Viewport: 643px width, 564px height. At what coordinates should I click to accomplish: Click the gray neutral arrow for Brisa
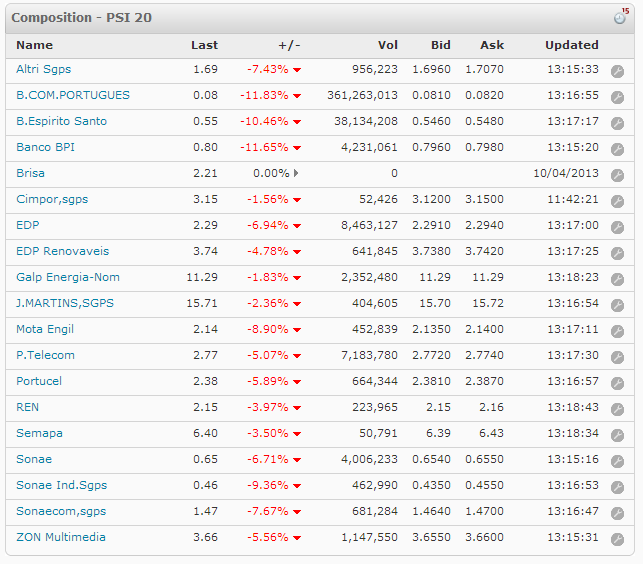coord(296,173)
